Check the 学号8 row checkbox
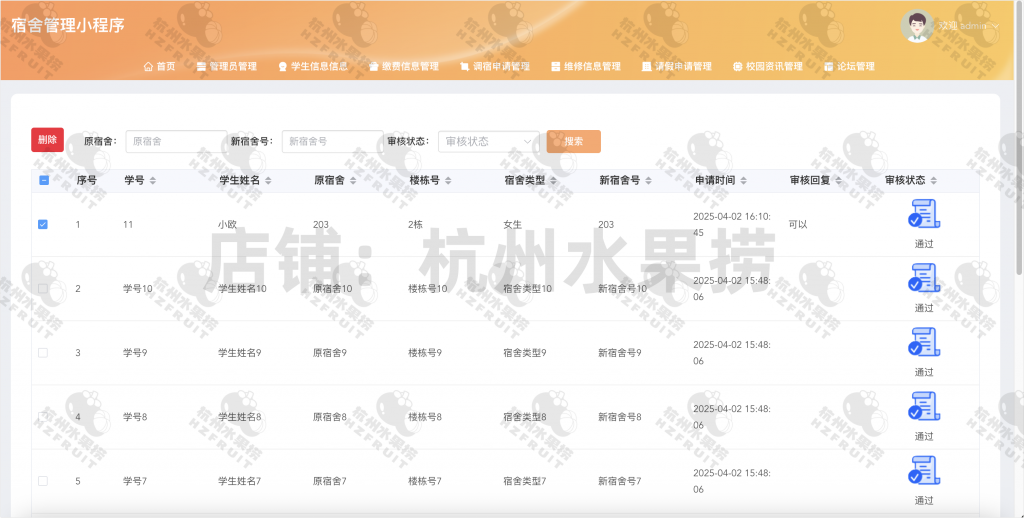This screenshot has height=518, width=1024. [x=43, y=417]
